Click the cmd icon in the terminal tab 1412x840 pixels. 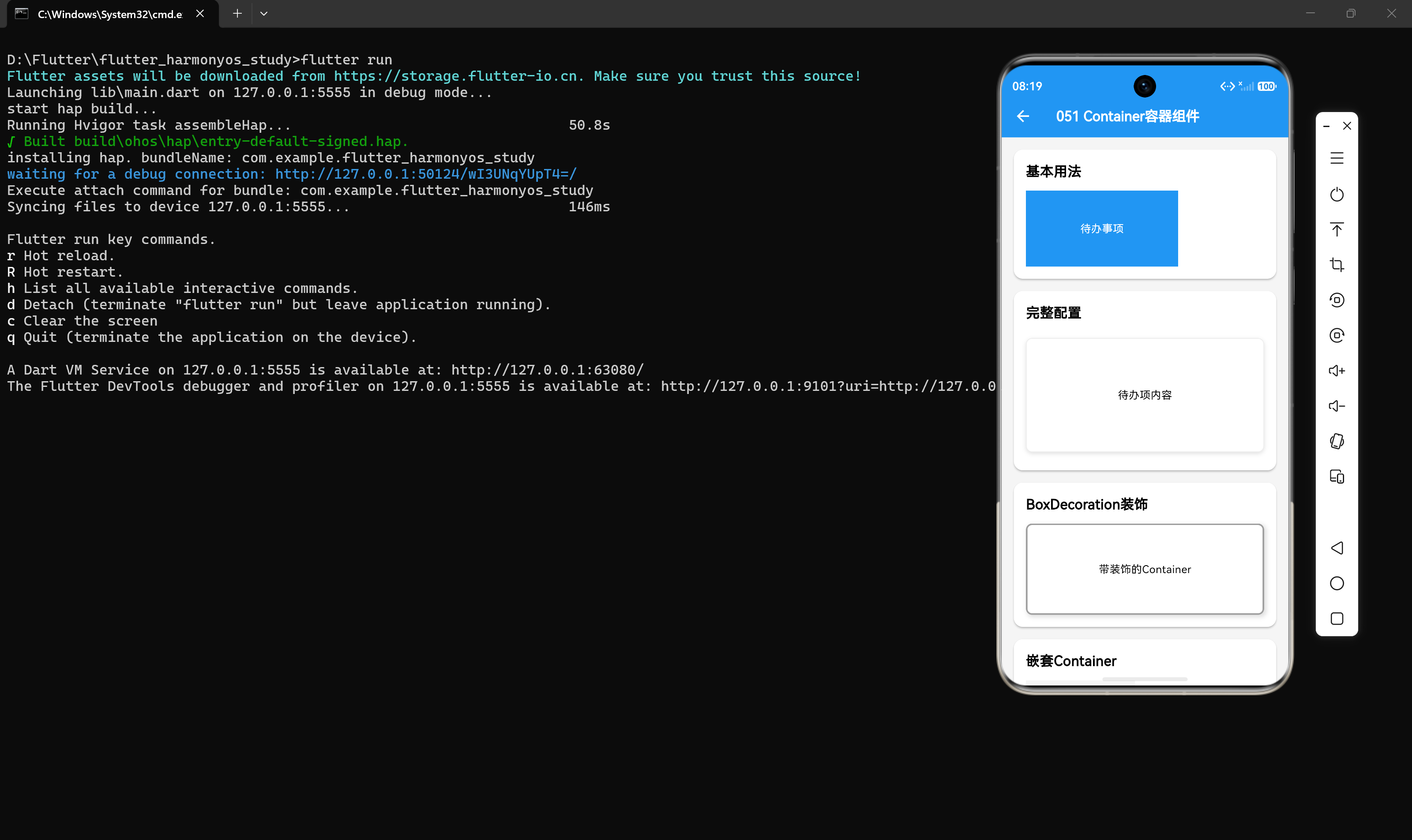pos(22,14)
